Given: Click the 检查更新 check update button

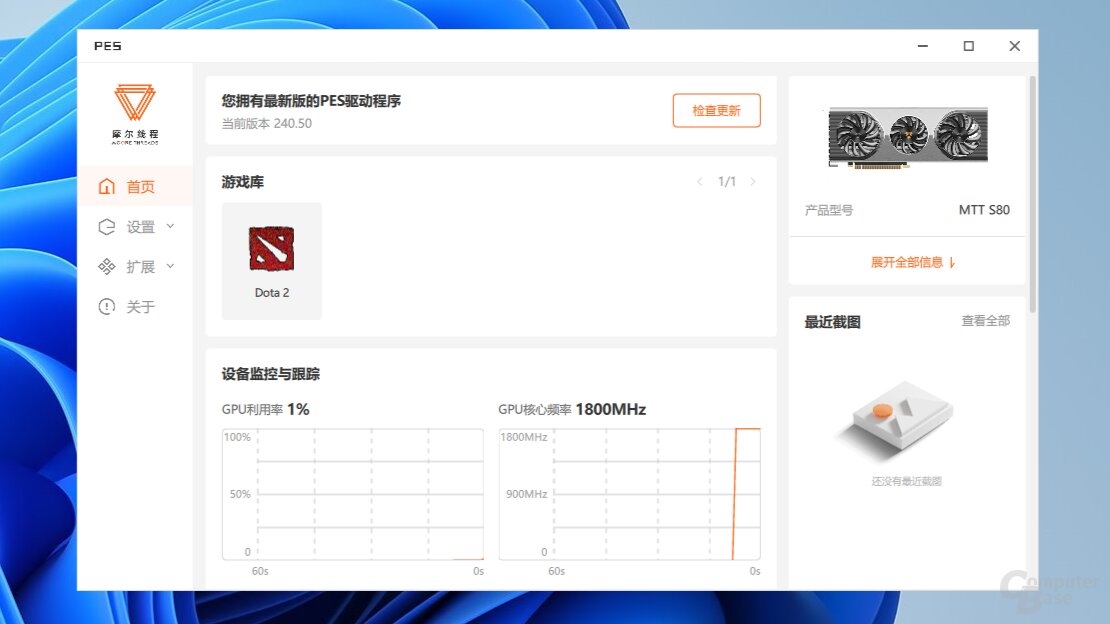Looking at the screenshot, I should point(716,110).
